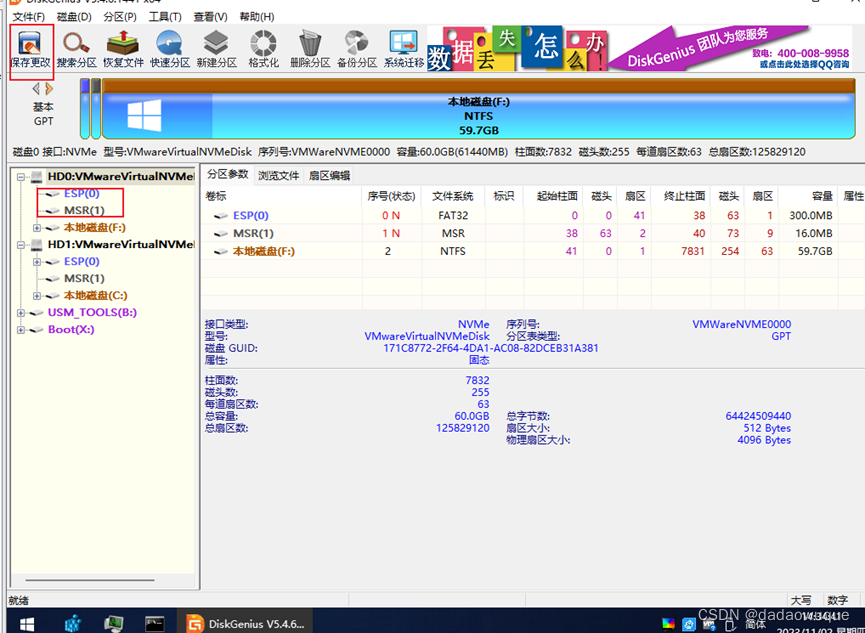The width and height of the screenshot is (865, 633).
Task: Select MSR(1) under HD0 in tree
Action: point(84,211)
